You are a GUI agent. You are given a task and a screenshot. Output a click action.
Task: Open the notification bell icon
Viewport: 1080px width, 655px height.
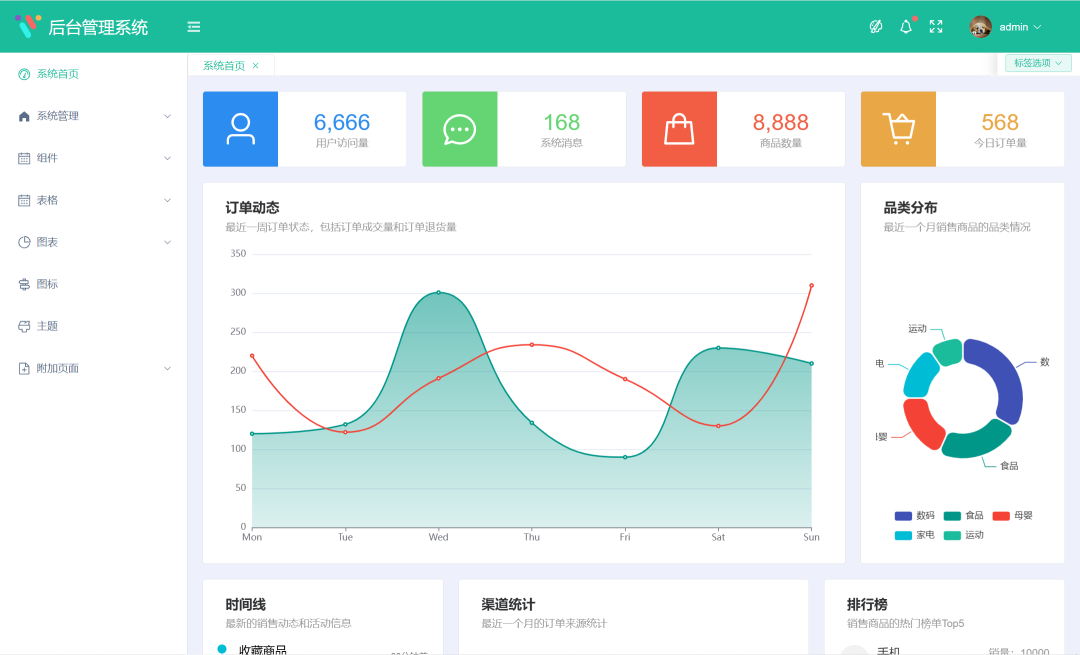[905, 27]
